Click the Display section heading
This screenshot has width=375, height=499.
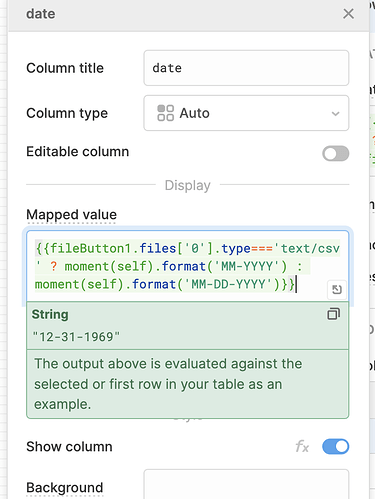[x=188, y=185]
